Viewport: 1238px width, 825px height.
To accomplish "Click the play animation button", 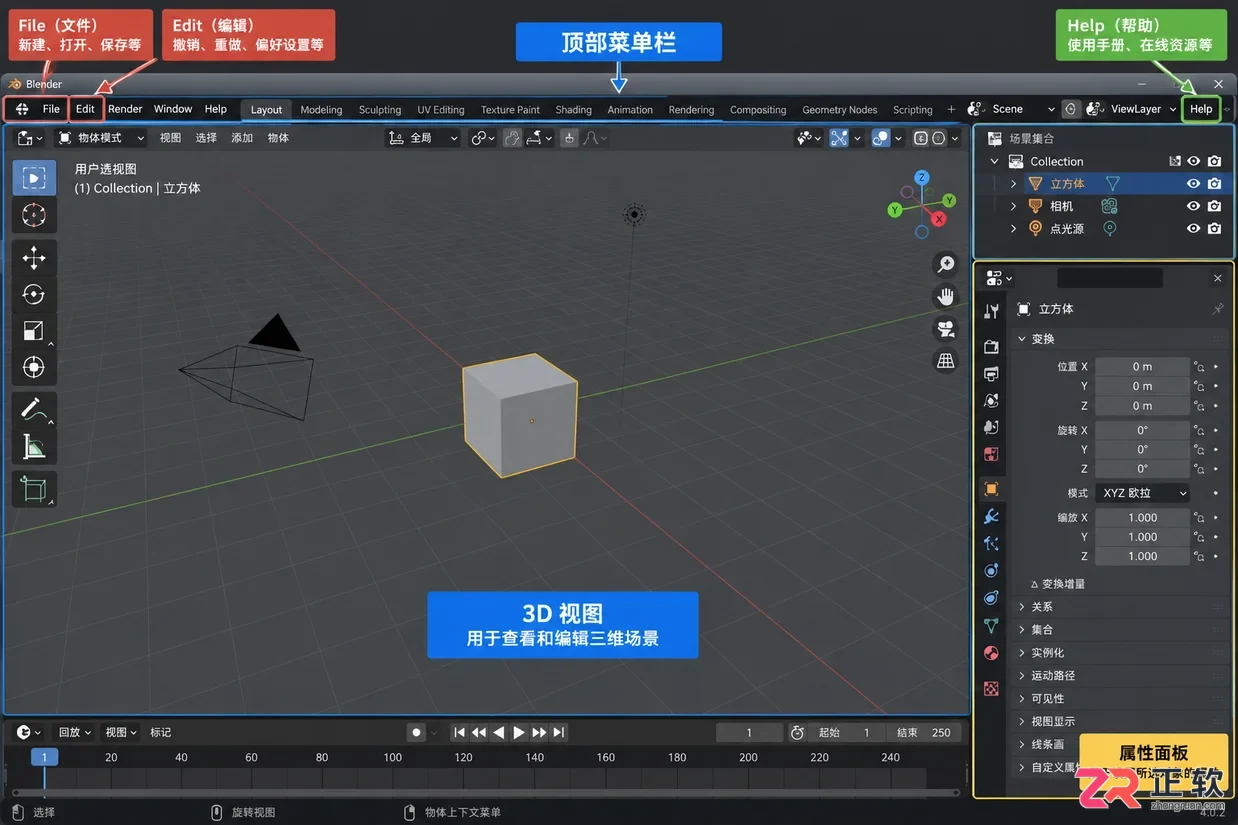I will pos(519,732).
